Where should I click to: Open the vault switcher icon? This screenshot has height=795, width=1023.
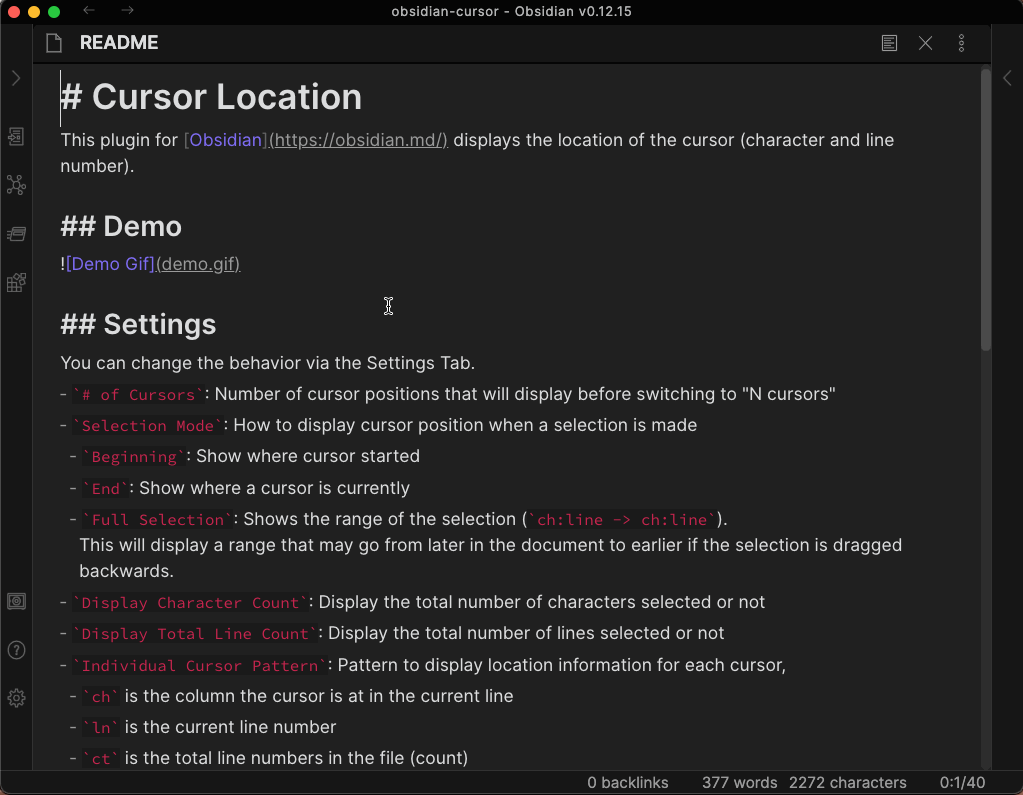pyautogui.click(x=16, y=601)
